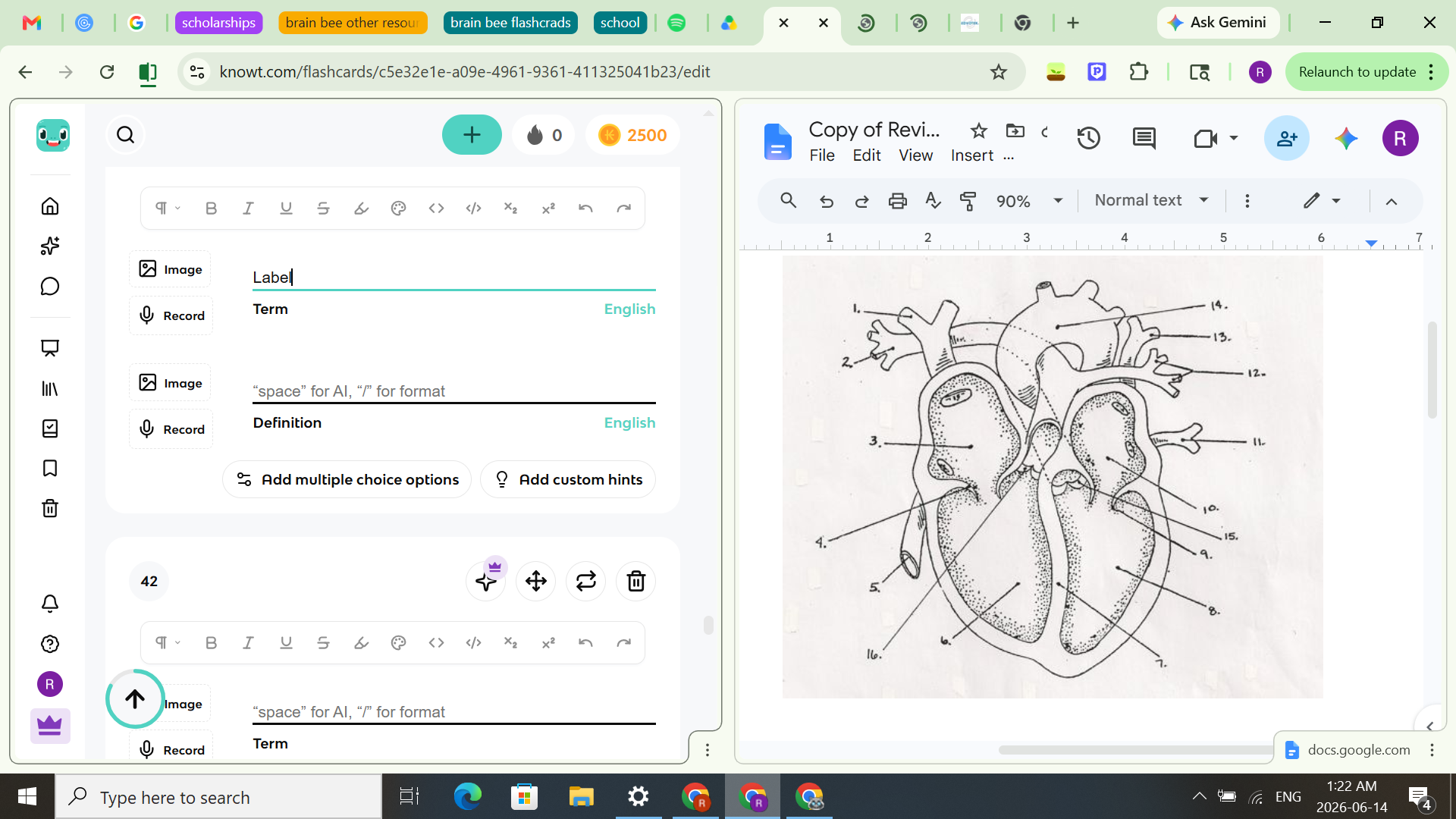
Task: Record audio for the Label term
Action: 171,315
